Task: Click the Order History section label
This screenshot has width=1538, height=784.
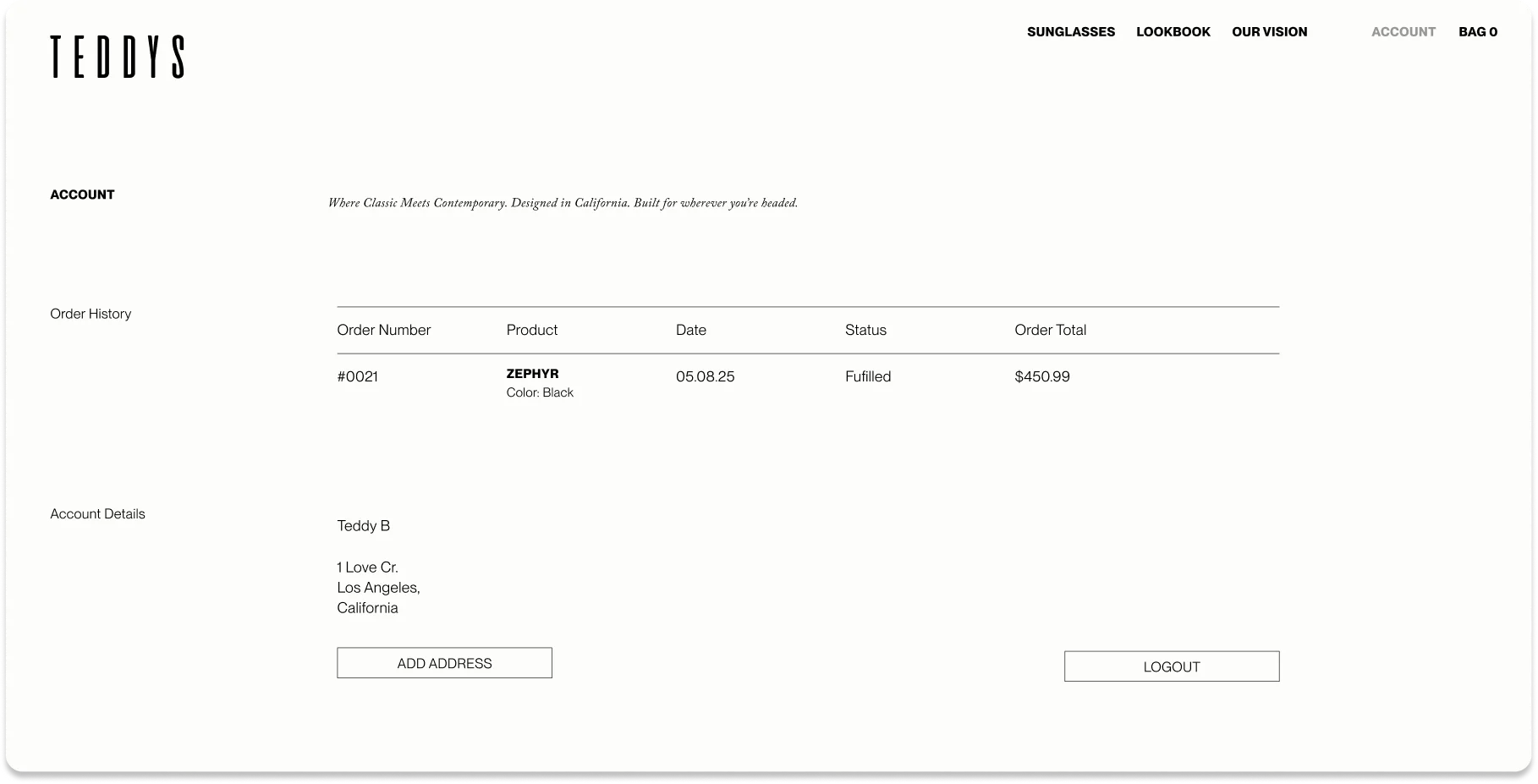Action: [91, 314]
